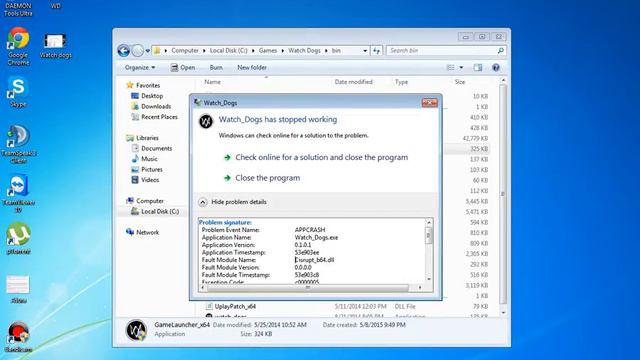The image size is (640, 360).
Task: Click the GameLauncher_x64 icon in details pane
Action: pos(136,330)
